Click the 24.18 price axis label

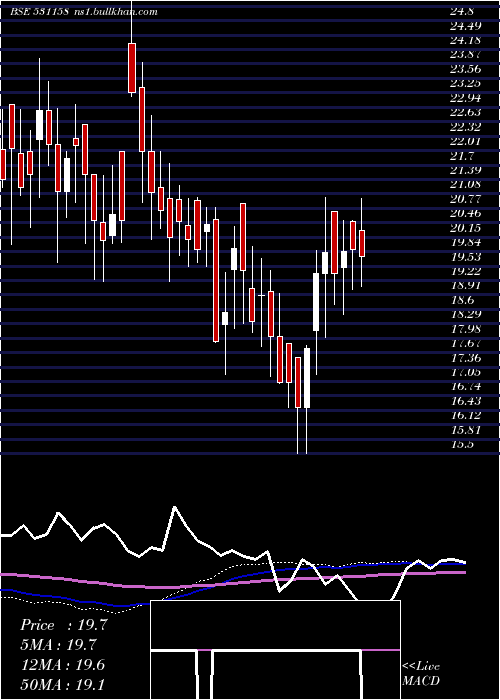pos(465,40)
